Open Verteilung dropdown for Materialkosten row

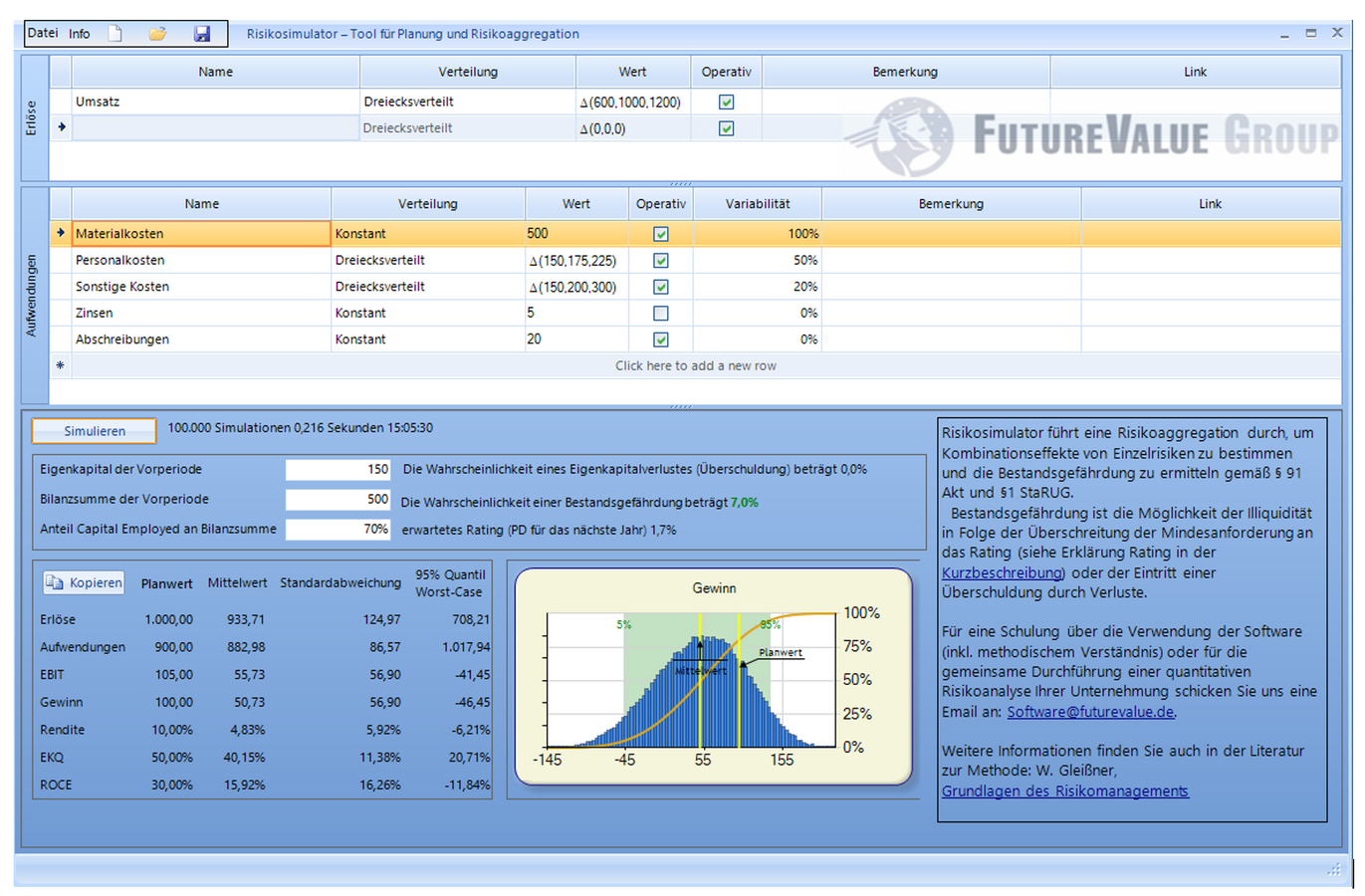(x=427, y=234)
